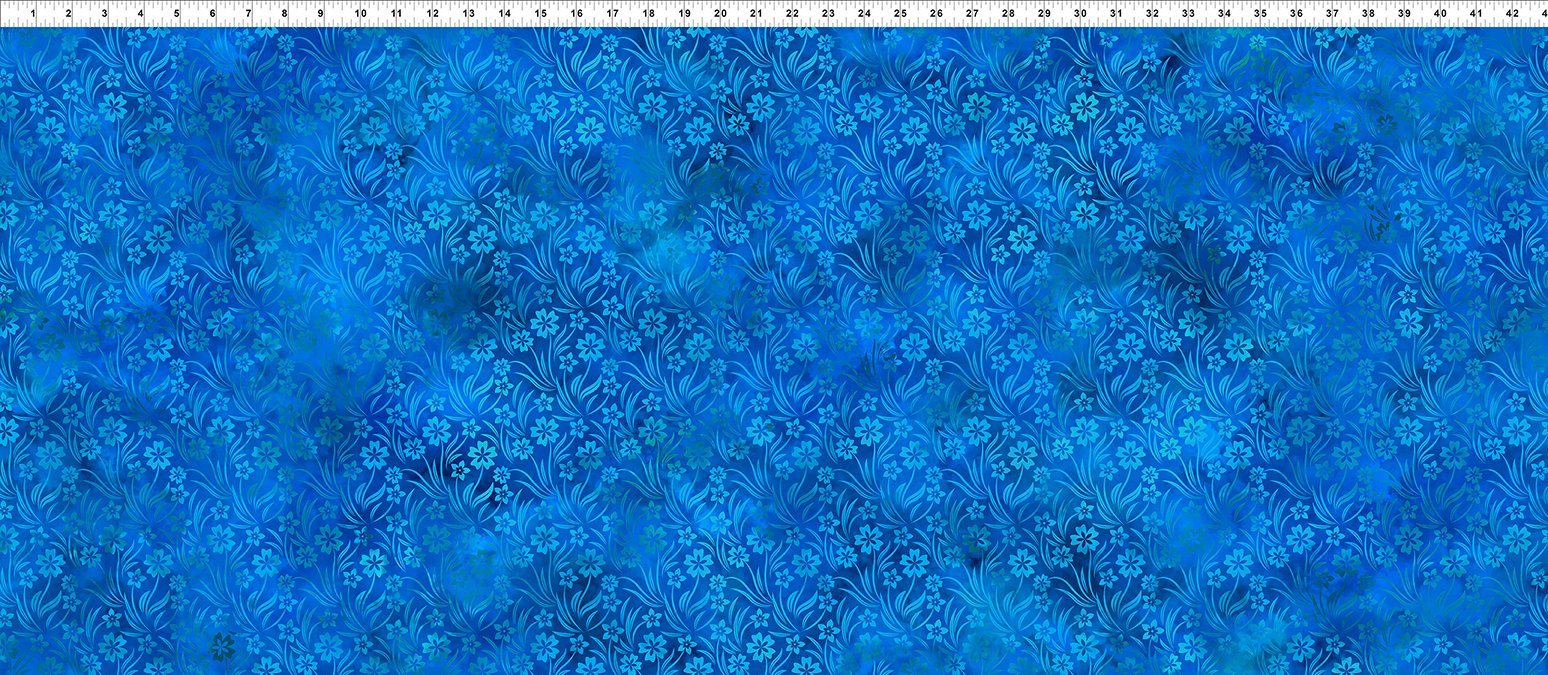Select the 40 inch ruler mark

[x=1440, y=14]
